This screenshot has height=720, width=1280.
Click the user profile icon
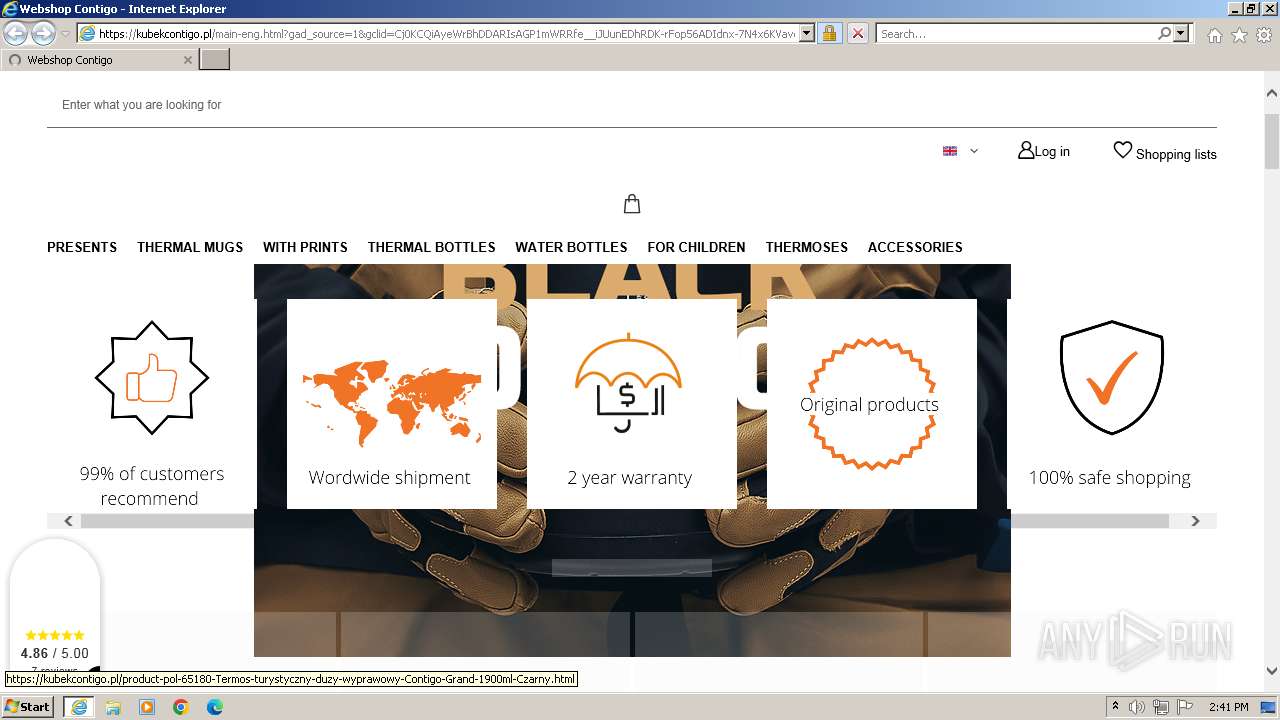click(x=1026, y=151)
